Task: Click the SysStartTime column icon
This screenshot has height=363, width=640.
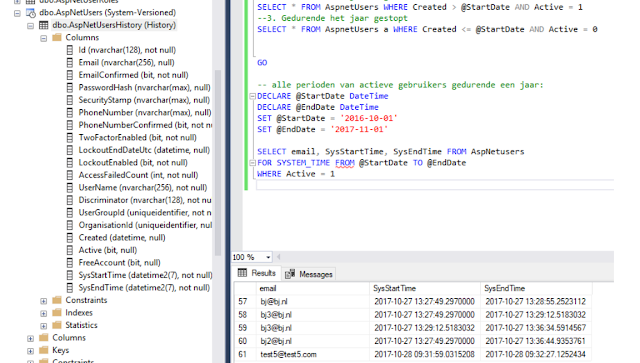Action: [x=70, y=276]
